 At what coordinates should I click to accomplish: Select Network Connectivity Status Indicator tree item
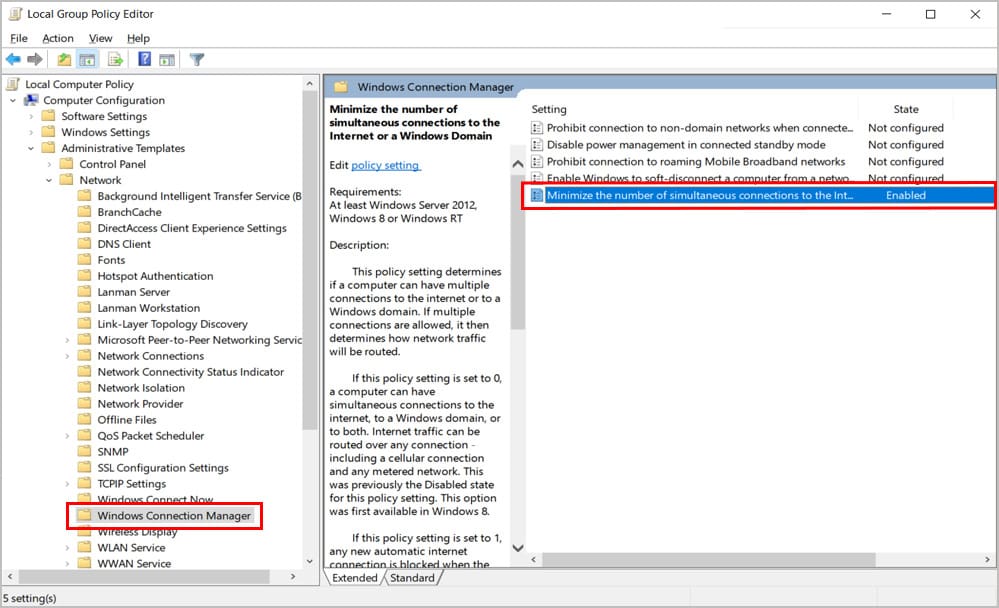[190, 372]
